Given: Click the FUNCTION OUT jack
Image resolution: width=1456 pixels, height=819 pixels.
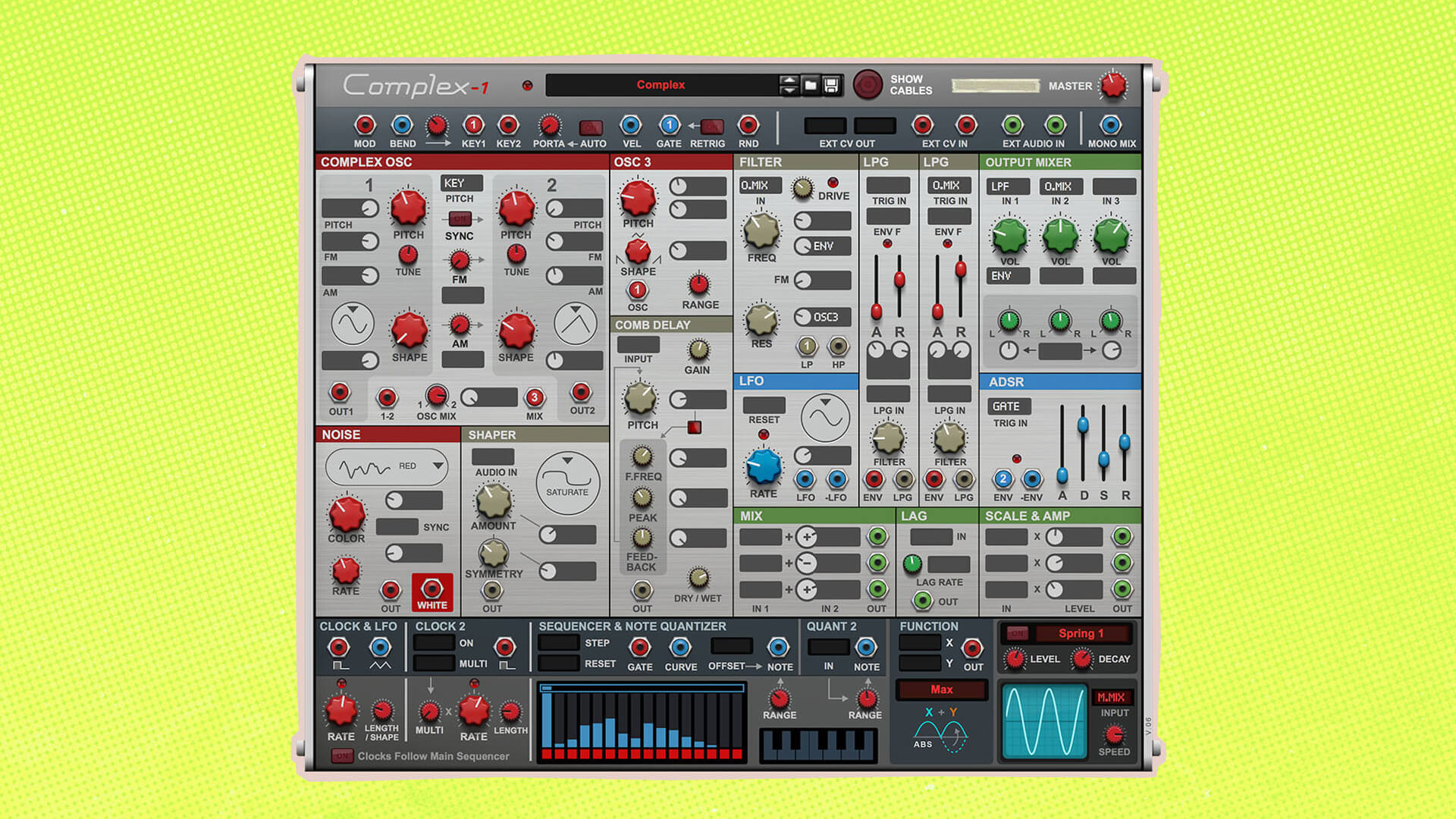Looking at the screenshot, I should click(972, 648).
